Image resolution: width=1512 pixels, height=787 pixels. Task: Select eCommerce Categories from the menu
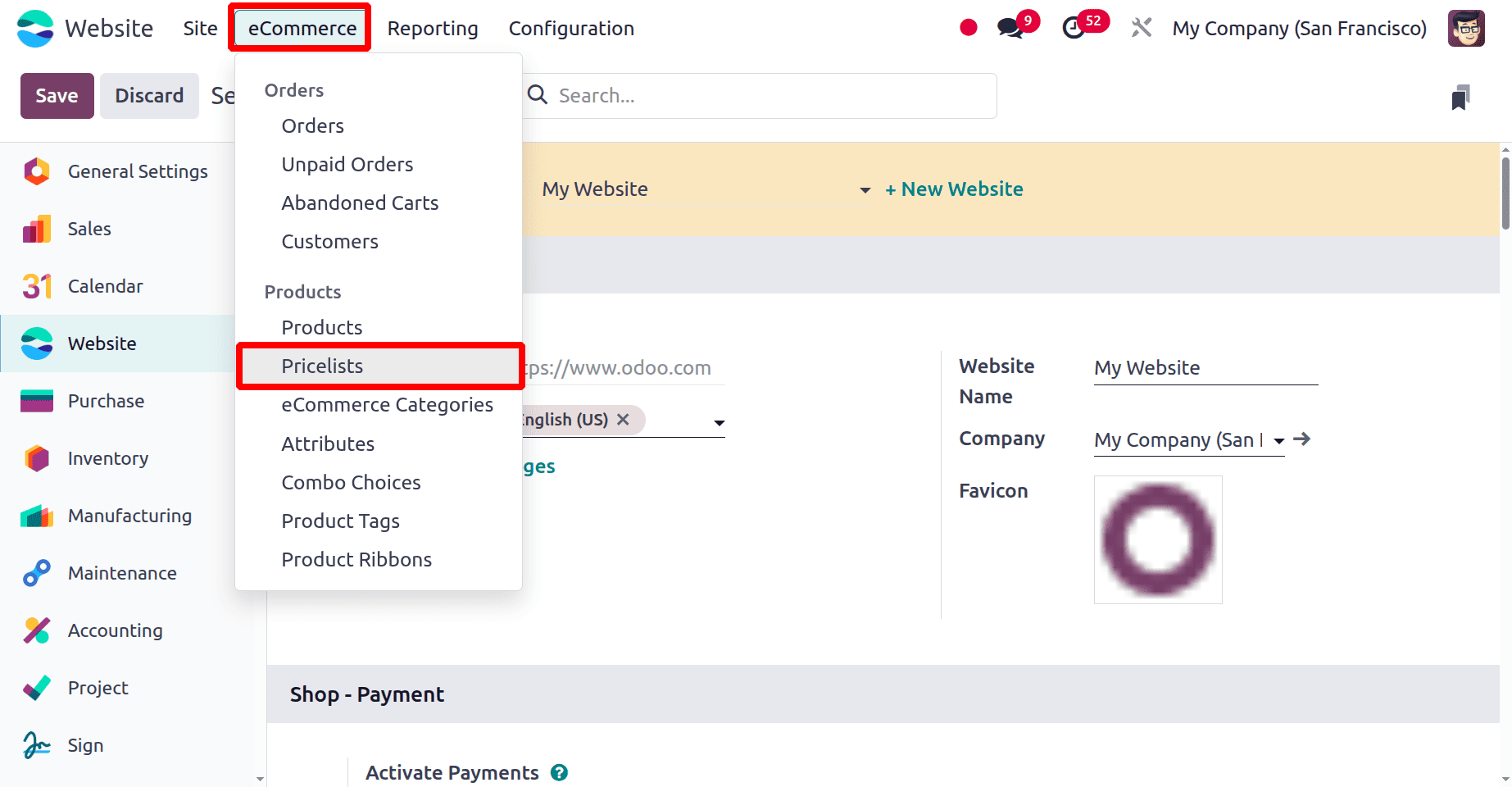point(379,405)
